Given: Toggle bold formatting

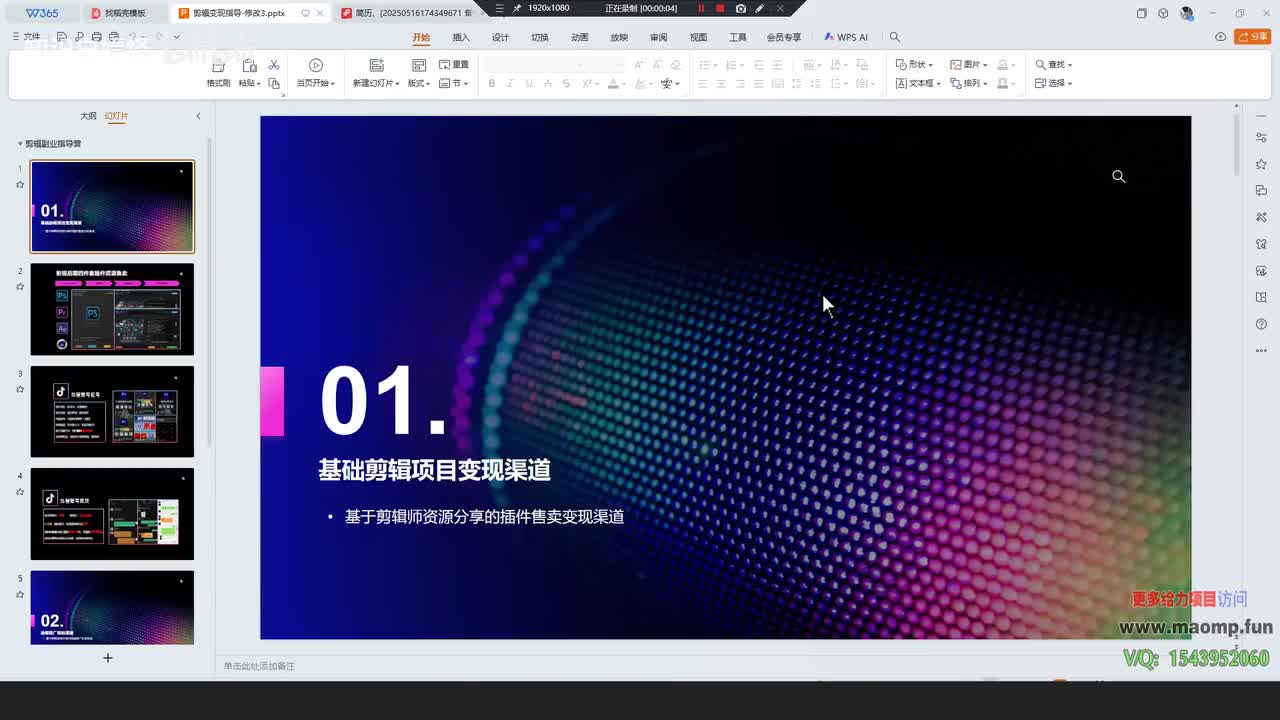Looking at the screenshot, I should pos(491,84).
